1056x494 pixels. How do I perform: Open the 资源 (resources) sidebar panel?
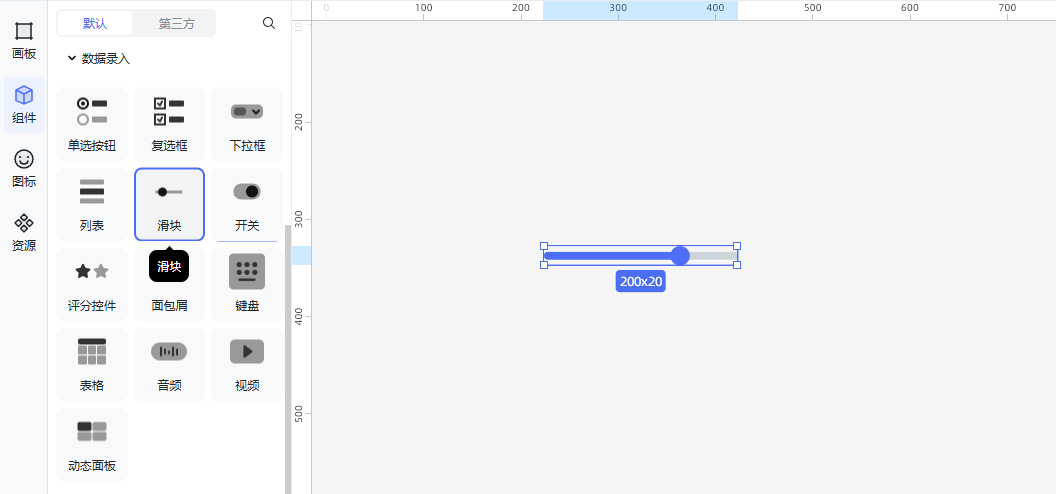[x=24, y=232]
